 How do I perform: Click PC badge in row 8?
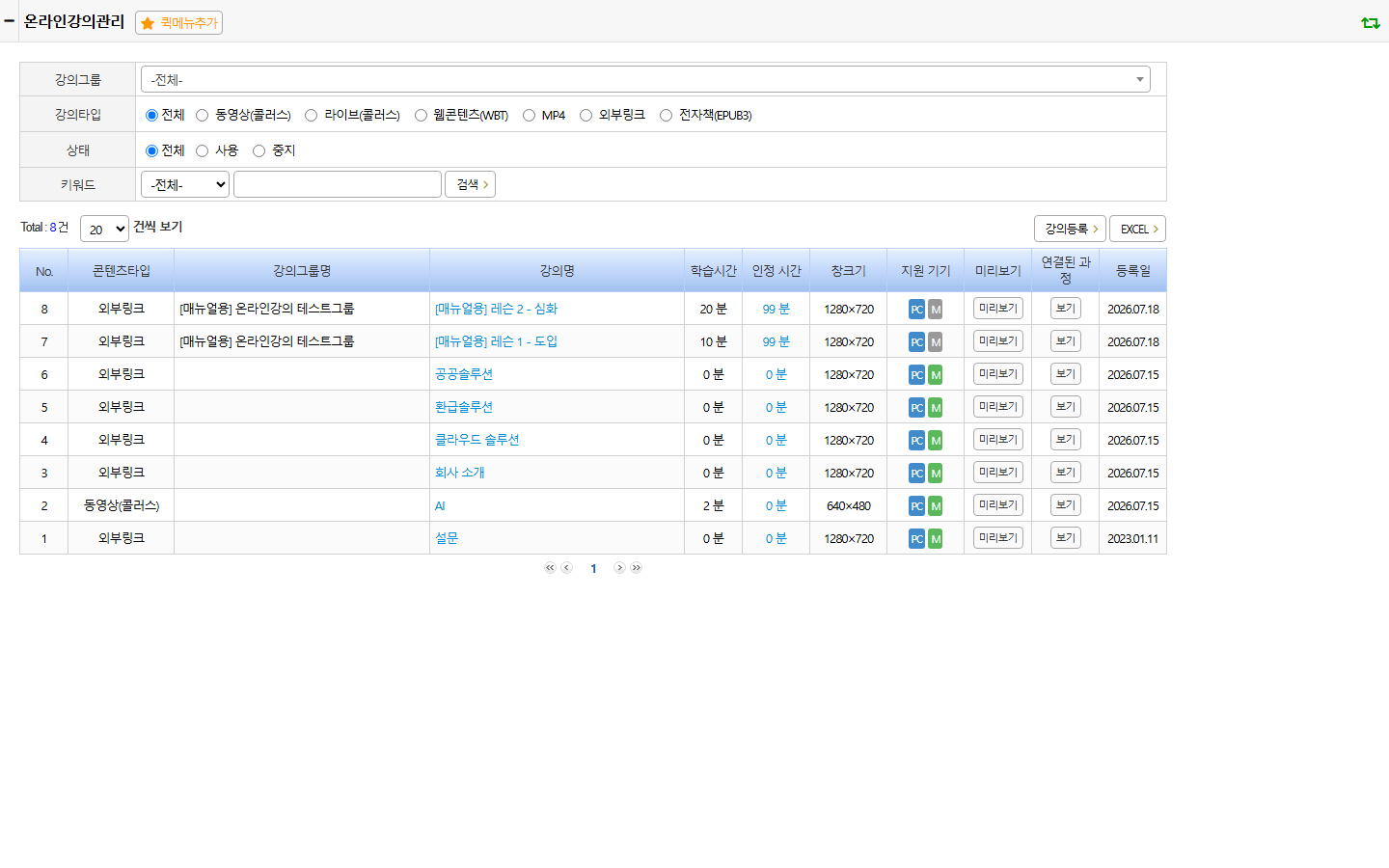(916, 310)
